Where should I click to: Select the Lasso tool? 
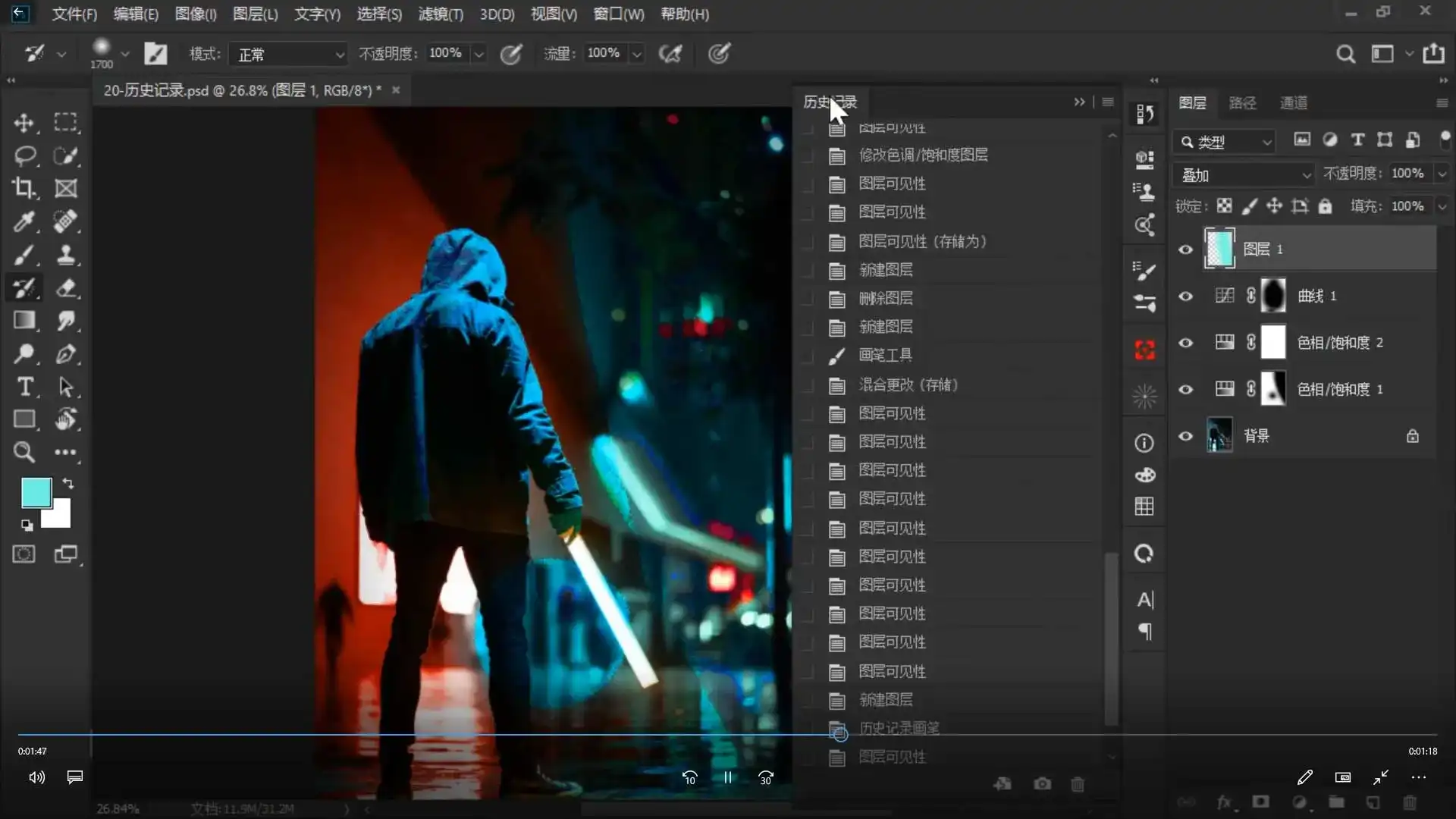coord(25,156)
